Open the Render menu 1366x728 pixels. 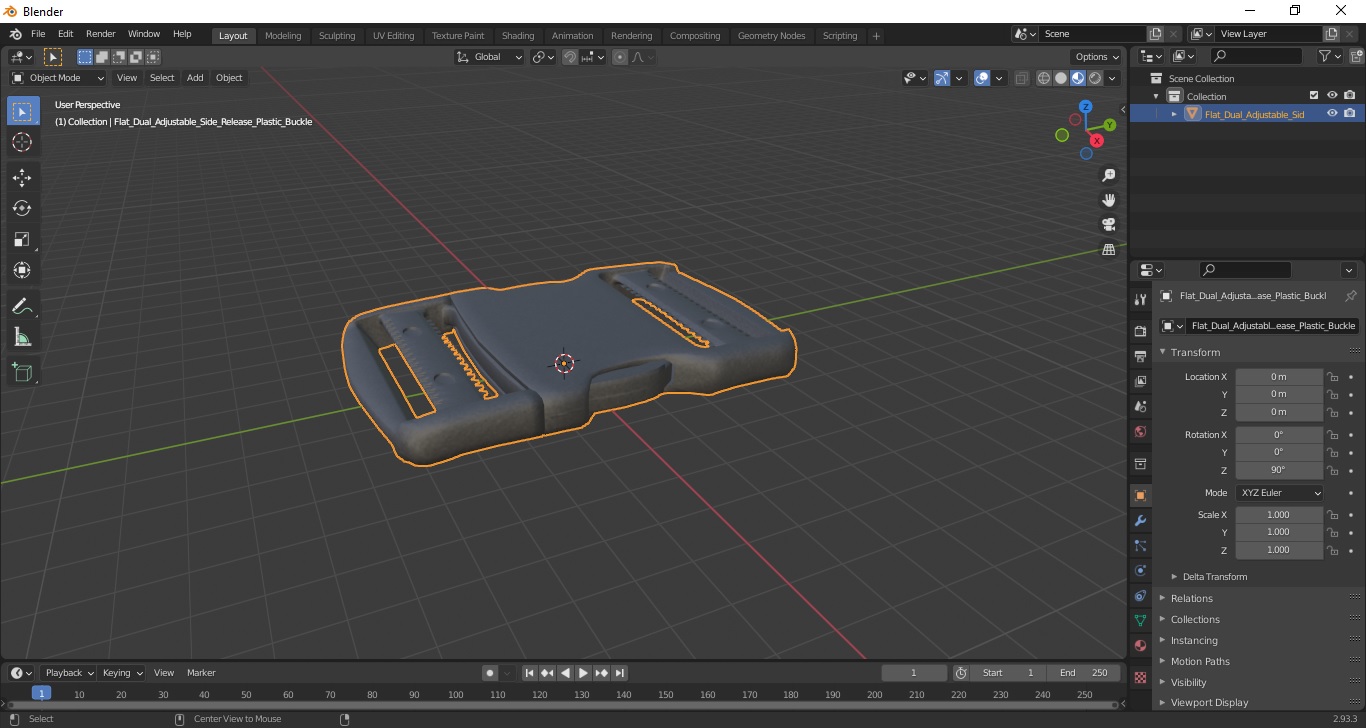(100, 34)
